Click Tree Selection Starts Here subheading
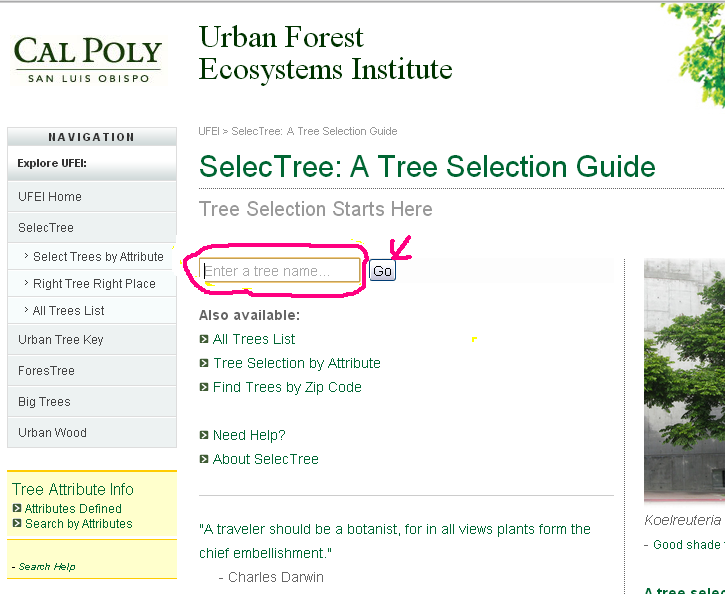 316,209
